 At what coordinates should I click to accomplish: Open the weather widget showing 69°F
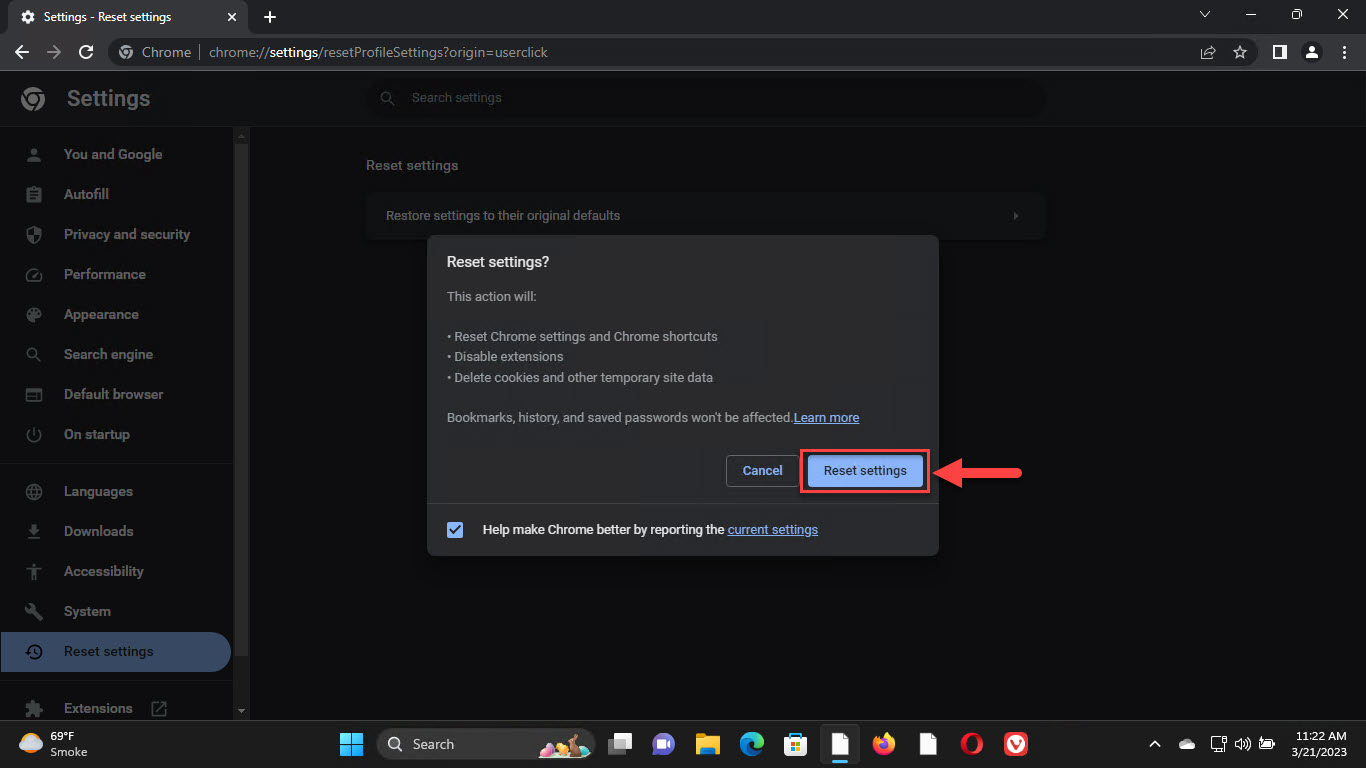point(55,744)
